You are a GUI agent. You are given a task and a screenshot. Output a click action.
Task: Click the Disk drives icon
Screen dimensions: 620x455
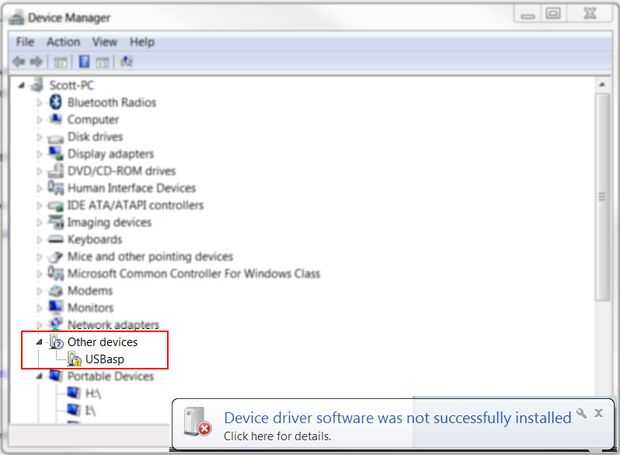point(55,138)
